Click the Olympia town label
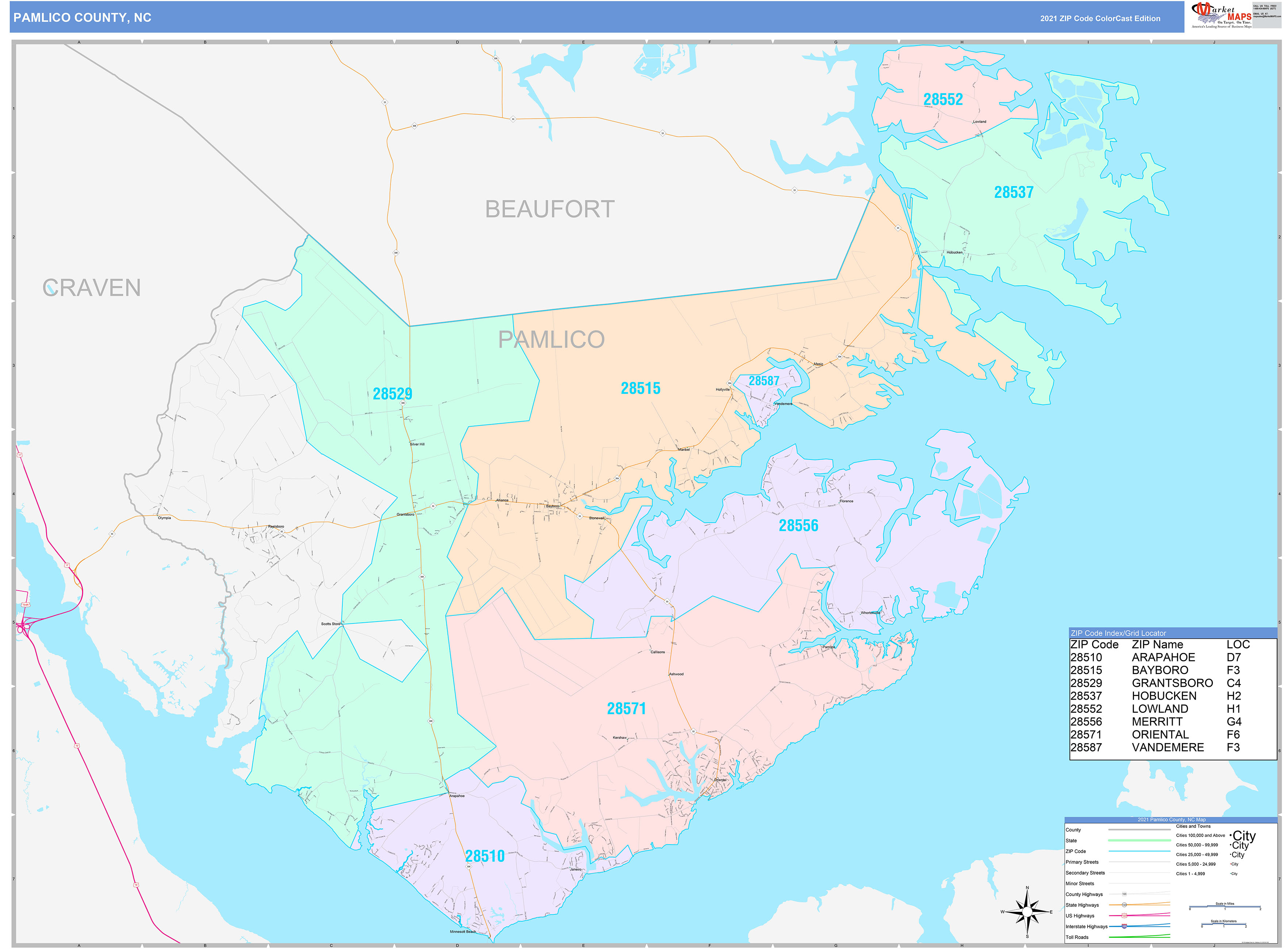This screenshot has height=949, width=1288. point(164,518)
